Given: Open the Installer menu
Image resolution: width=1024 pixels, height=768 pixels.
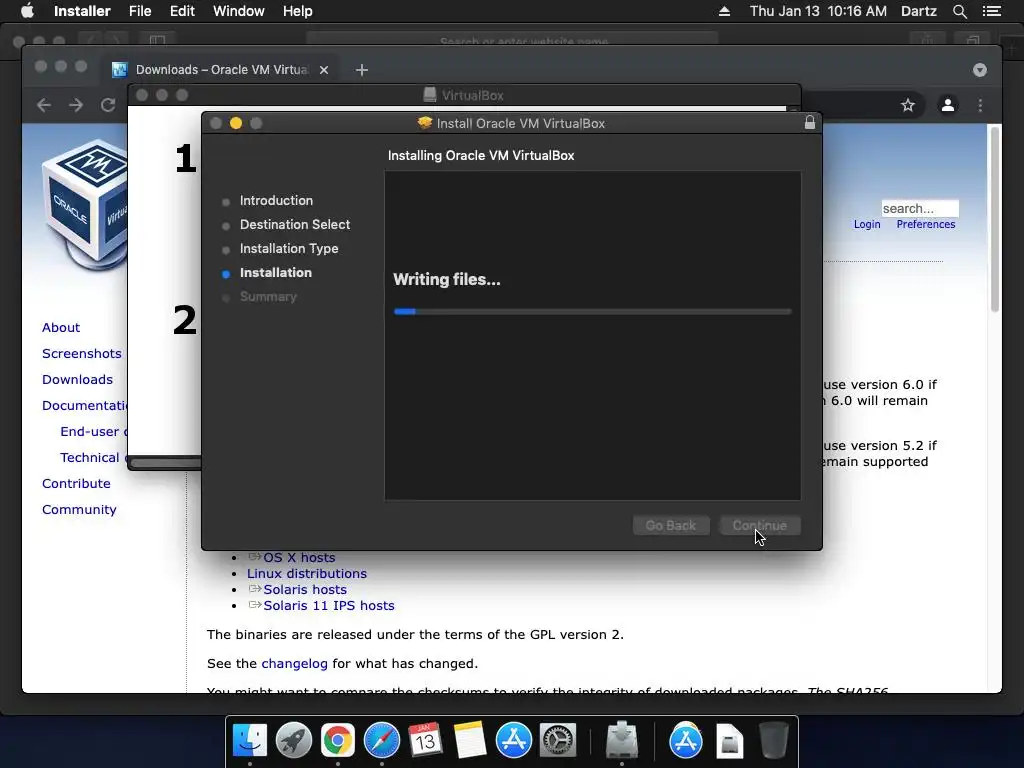Looking at the screenshot, I should [x=82, y=11].
